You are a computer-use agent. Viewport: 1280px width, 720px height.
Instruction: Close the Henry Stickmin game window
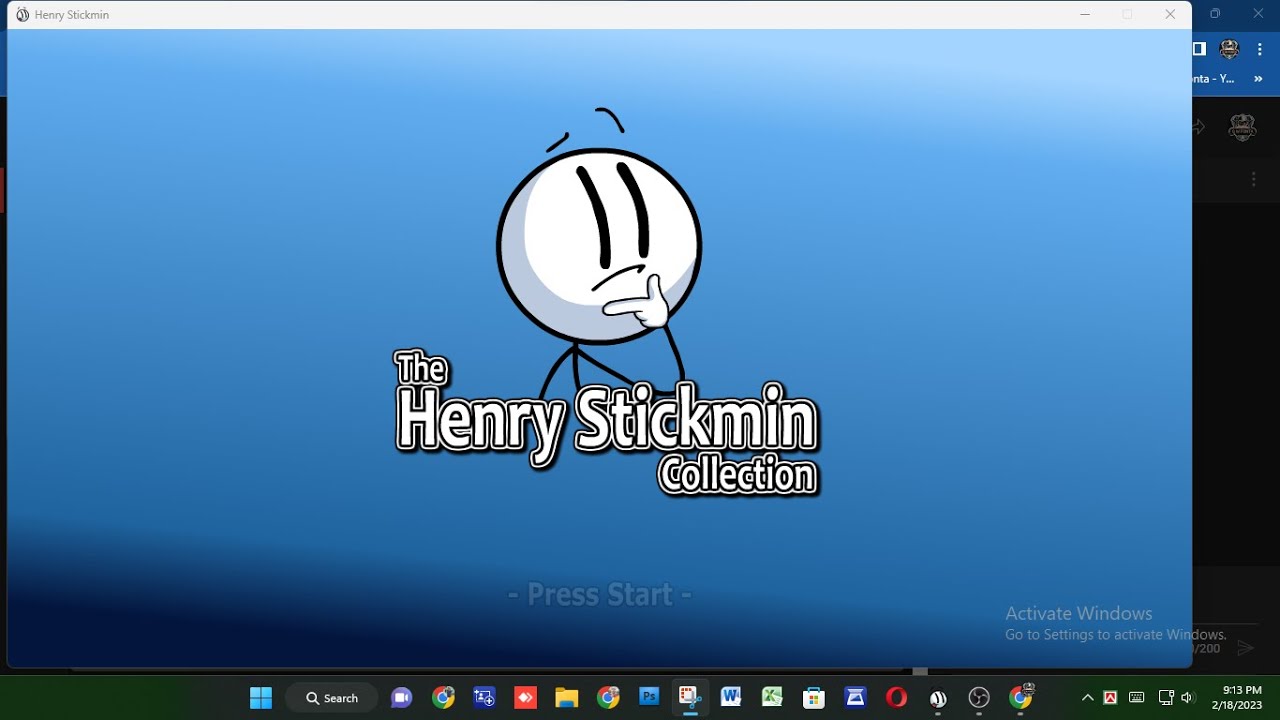(x=1170, y=15)
